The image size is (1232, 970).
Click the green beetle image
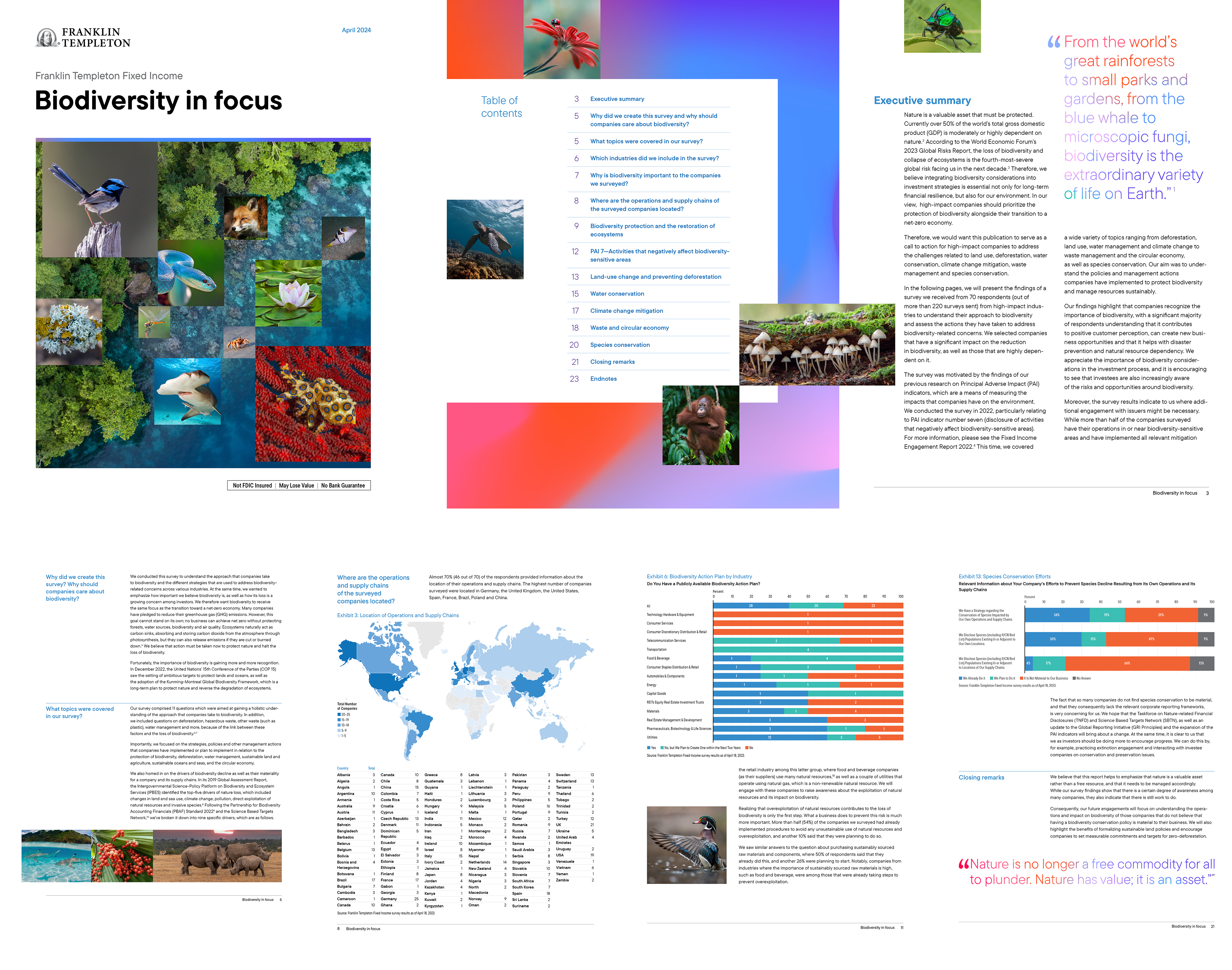pos(942,26)
